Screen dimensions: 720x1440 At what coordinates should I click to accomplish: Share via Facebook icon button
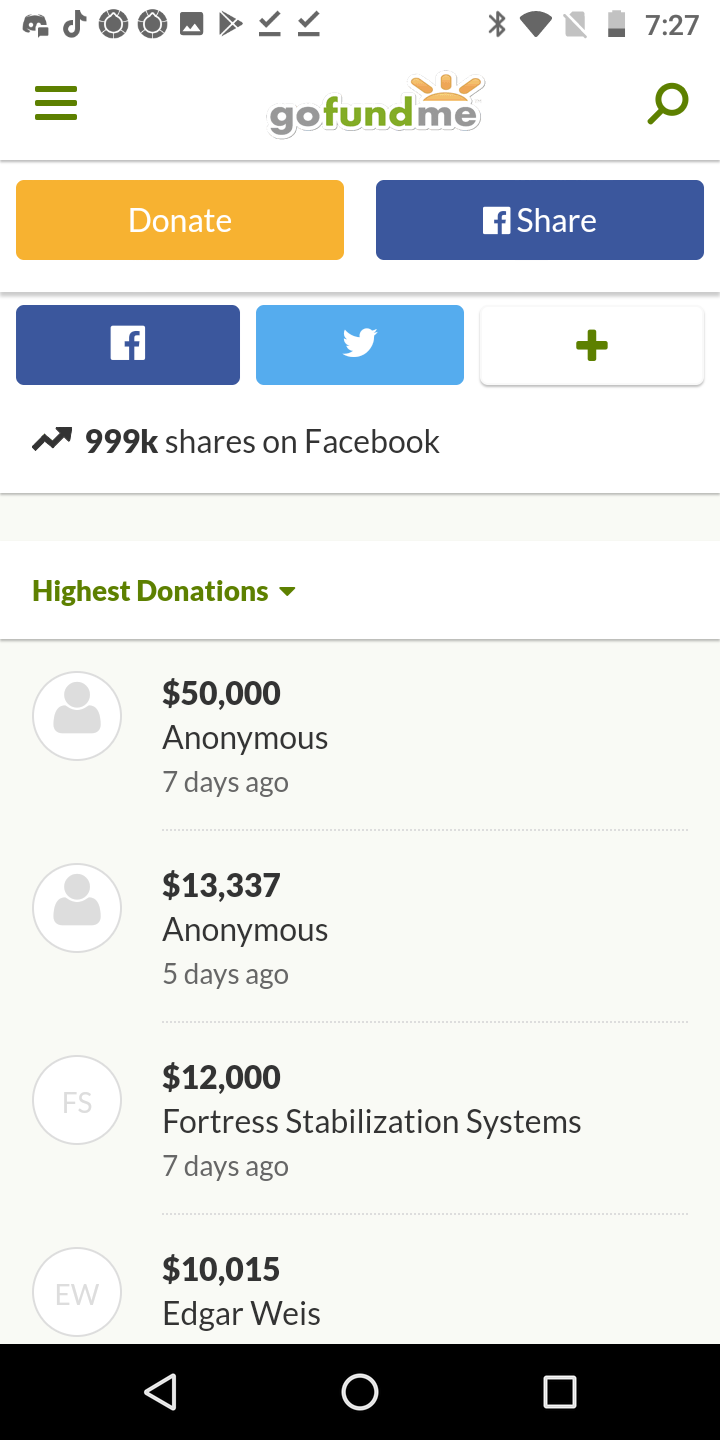[x=128, y=345]
